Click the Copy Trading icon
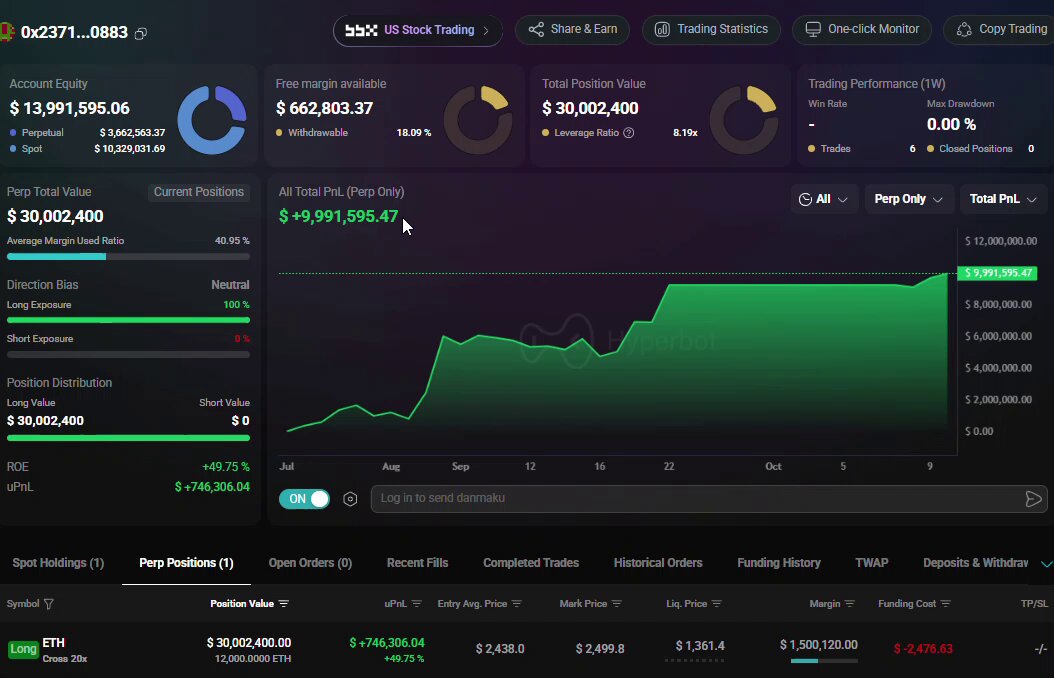Image resolution: width=1054 pixels, height=678 pixels. pos(964,30)
